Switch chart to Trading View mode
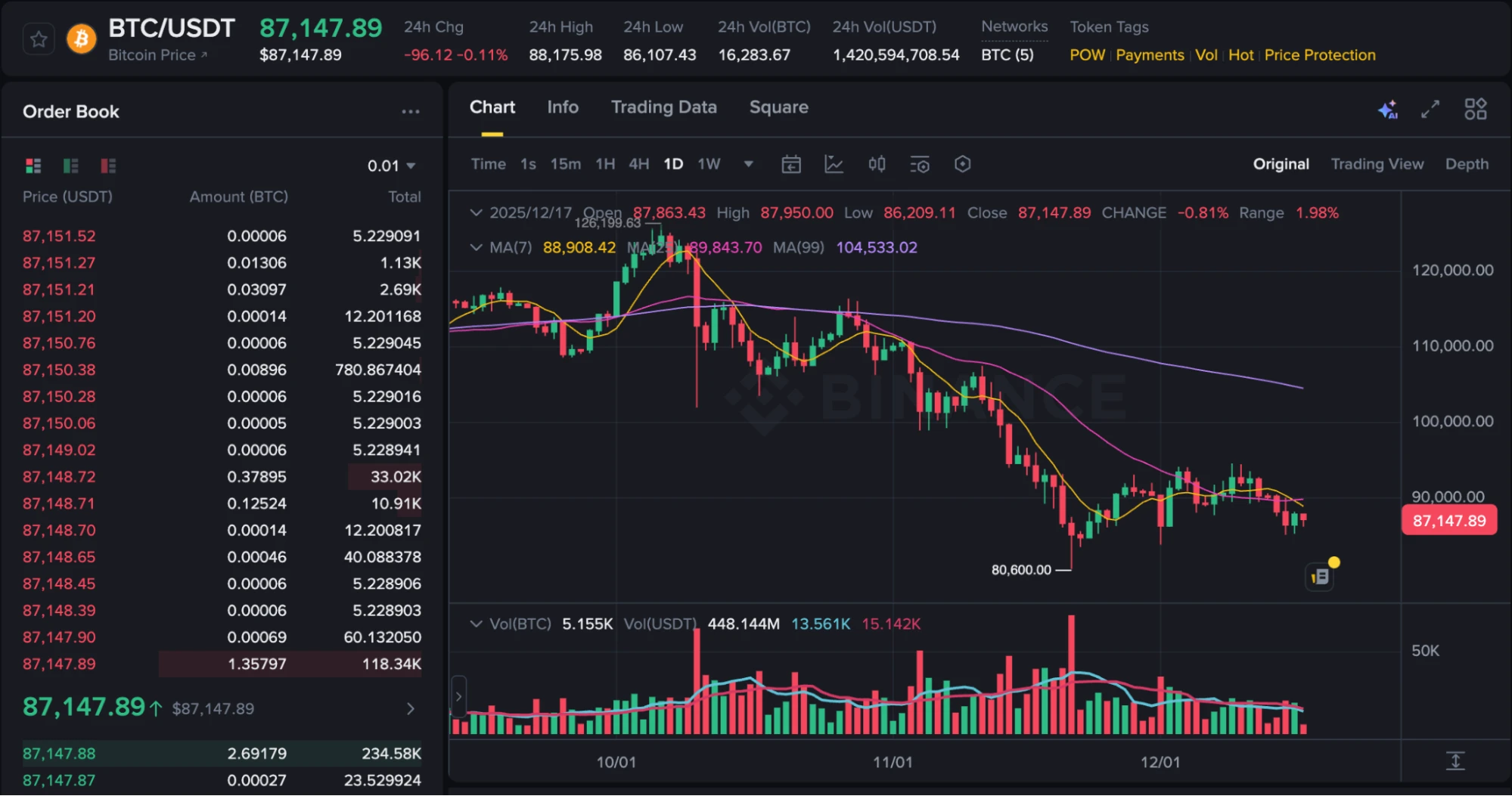 (1377, 163)
